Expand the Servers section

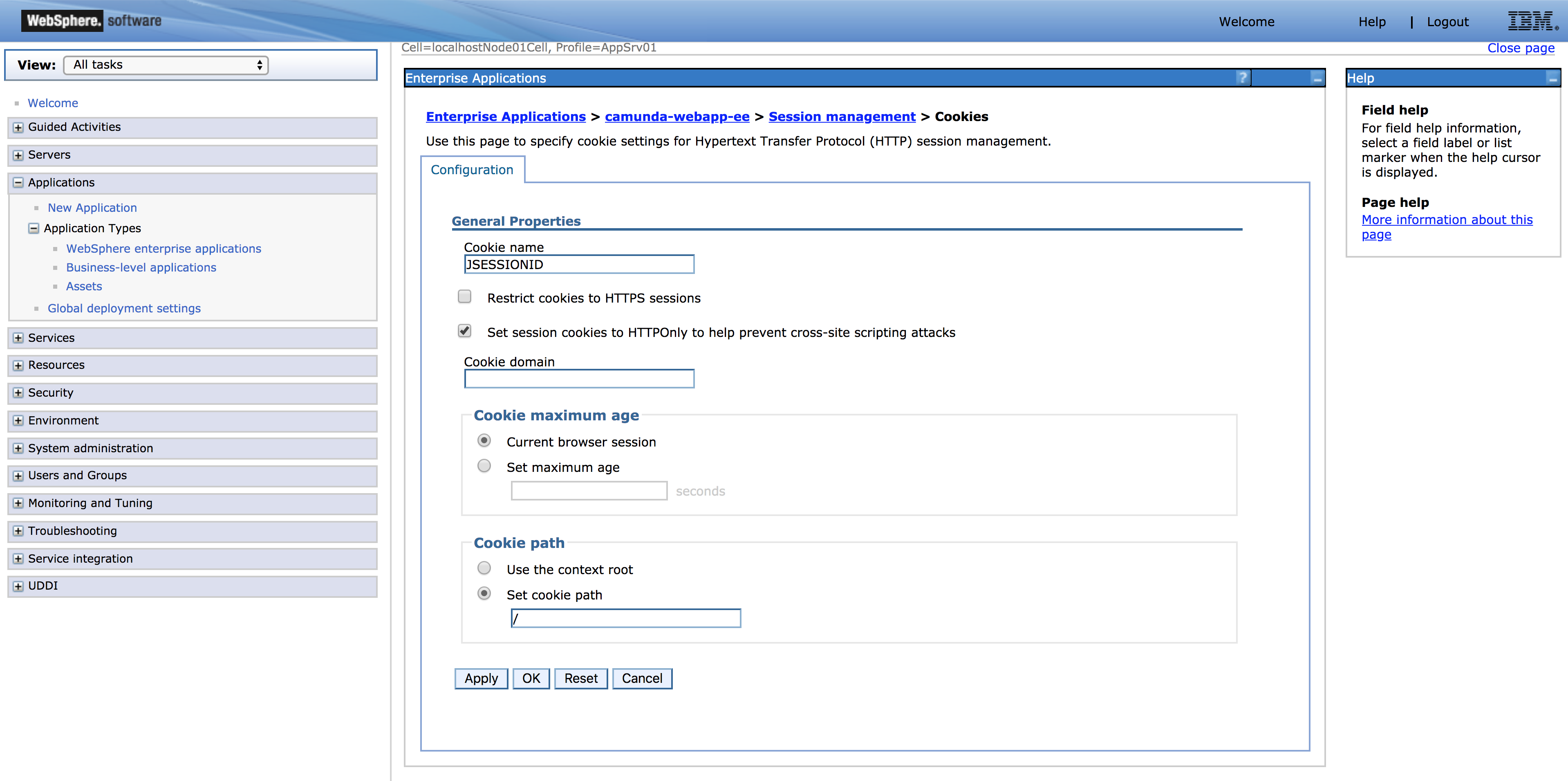[18, 156]
